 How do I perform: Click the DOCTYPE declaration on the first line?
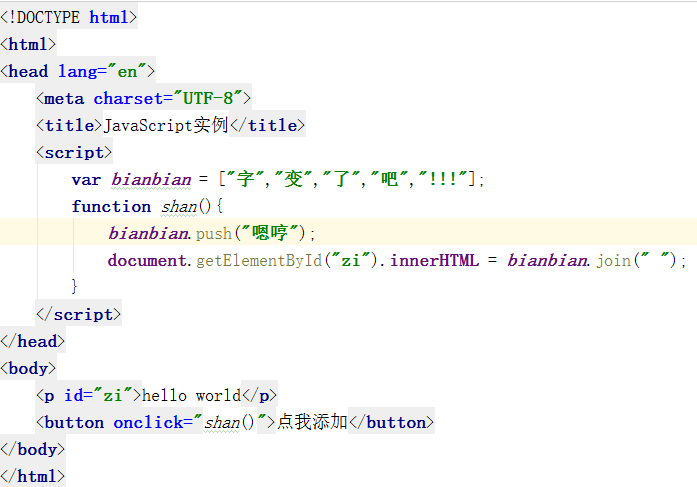pos(69,17)
